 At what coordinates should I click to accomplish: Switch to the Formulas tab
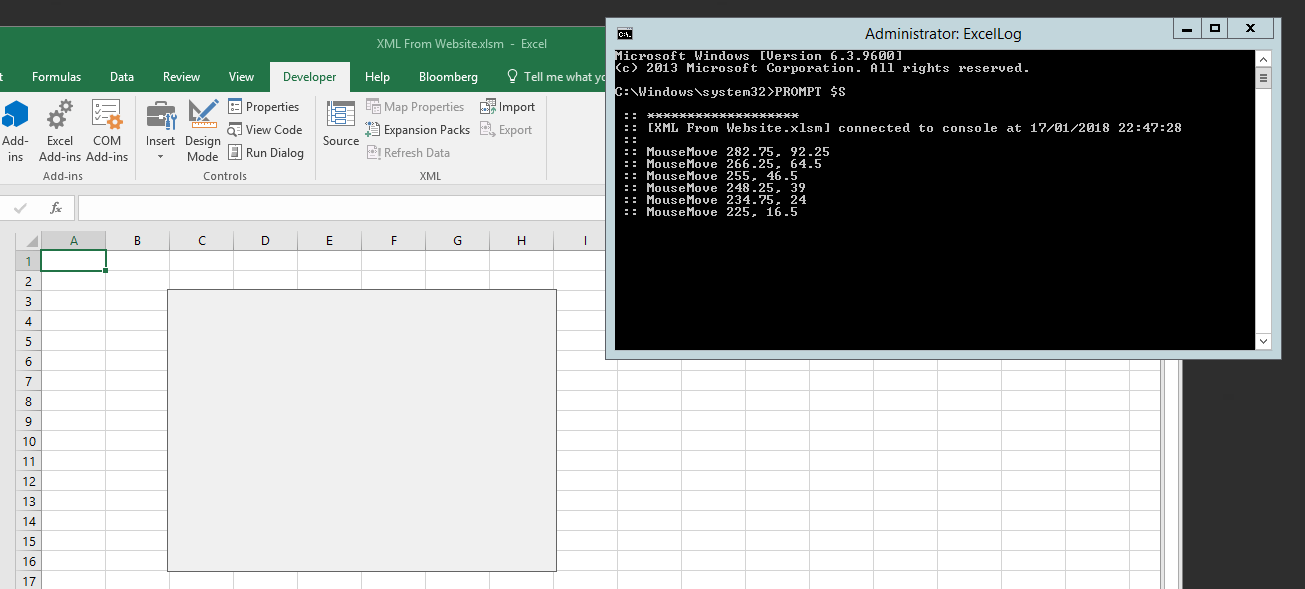click(x=57, y=77)
